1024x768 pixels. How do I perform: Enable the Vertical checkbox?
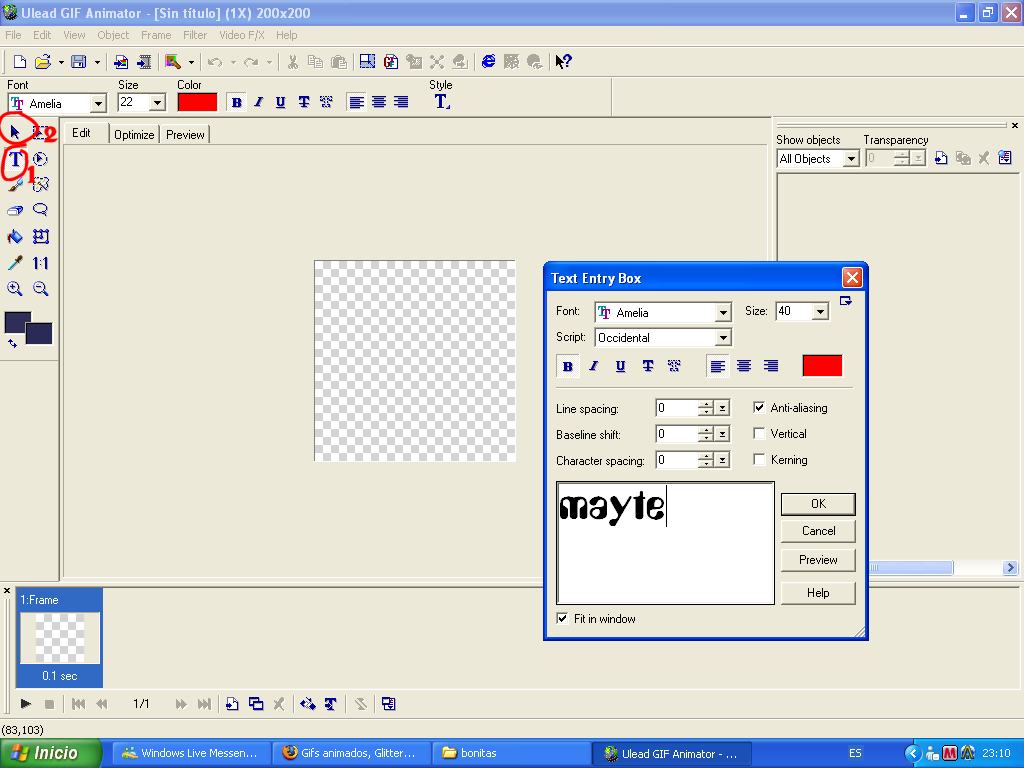pos(759,434)
